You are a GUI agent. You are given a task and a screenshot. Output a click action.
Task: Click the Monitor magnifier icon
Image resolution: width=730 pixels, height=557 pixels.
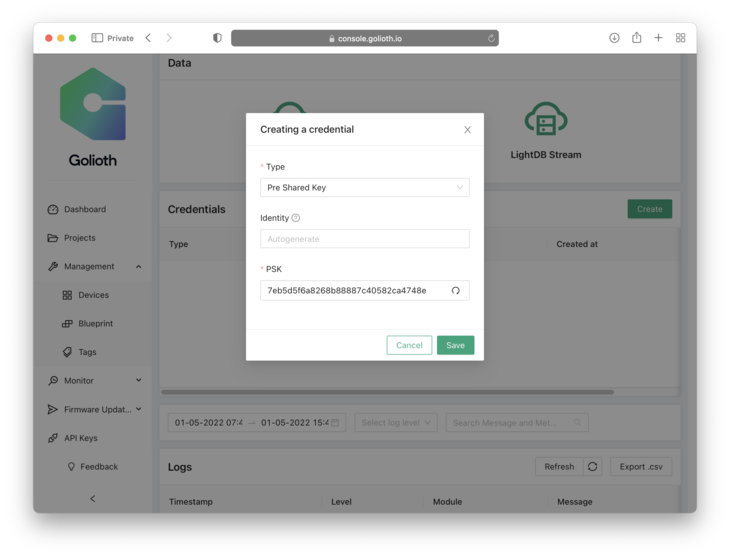(x=53, y=380)
